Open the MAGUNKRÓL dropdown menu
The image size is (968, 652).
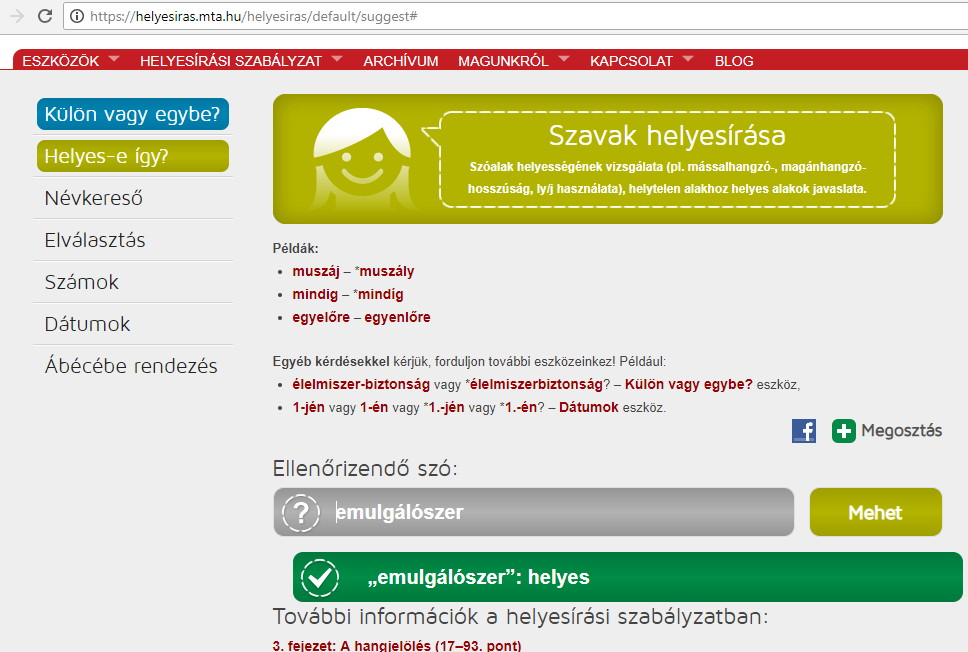pos(564,60)
